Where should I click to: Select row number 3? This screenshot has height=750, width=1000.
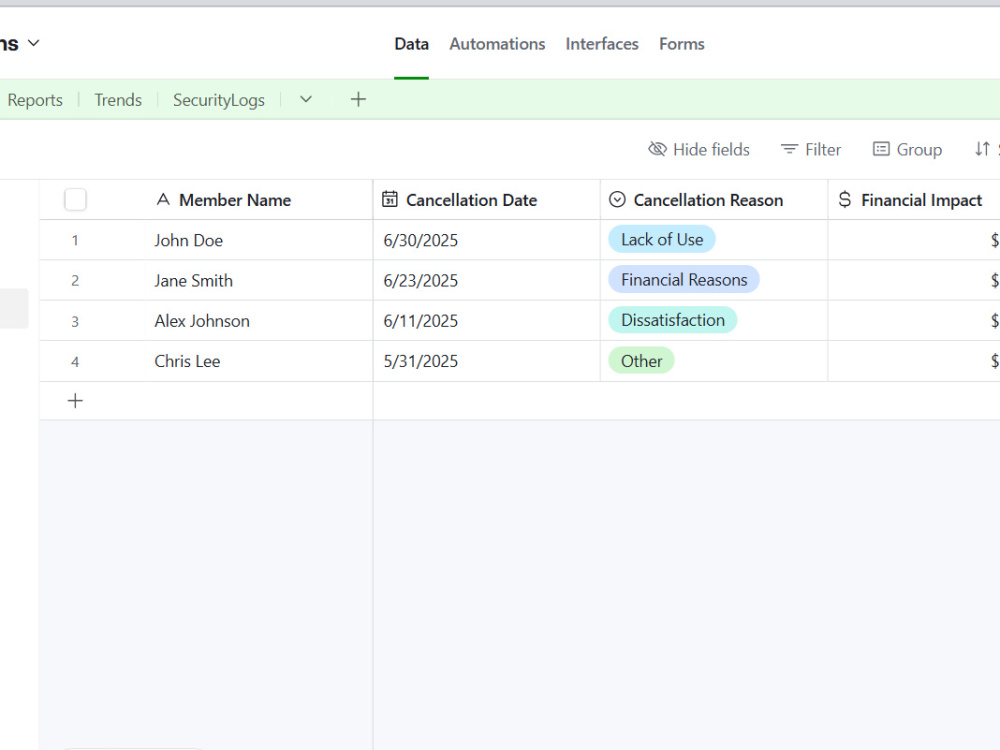coord(75,321)
